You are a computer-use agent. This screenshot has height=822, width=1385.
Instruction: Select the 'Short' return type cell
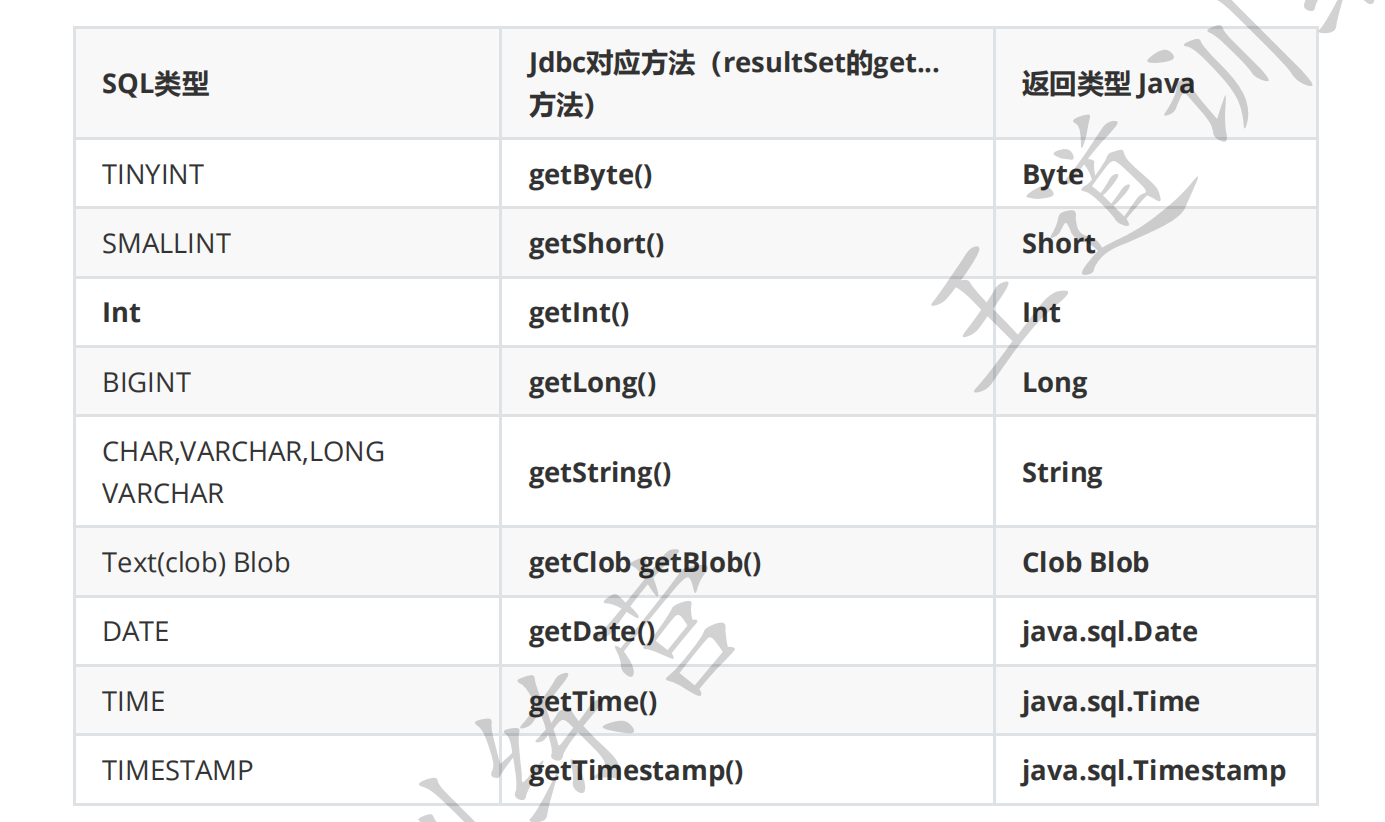click(1155, 243)
